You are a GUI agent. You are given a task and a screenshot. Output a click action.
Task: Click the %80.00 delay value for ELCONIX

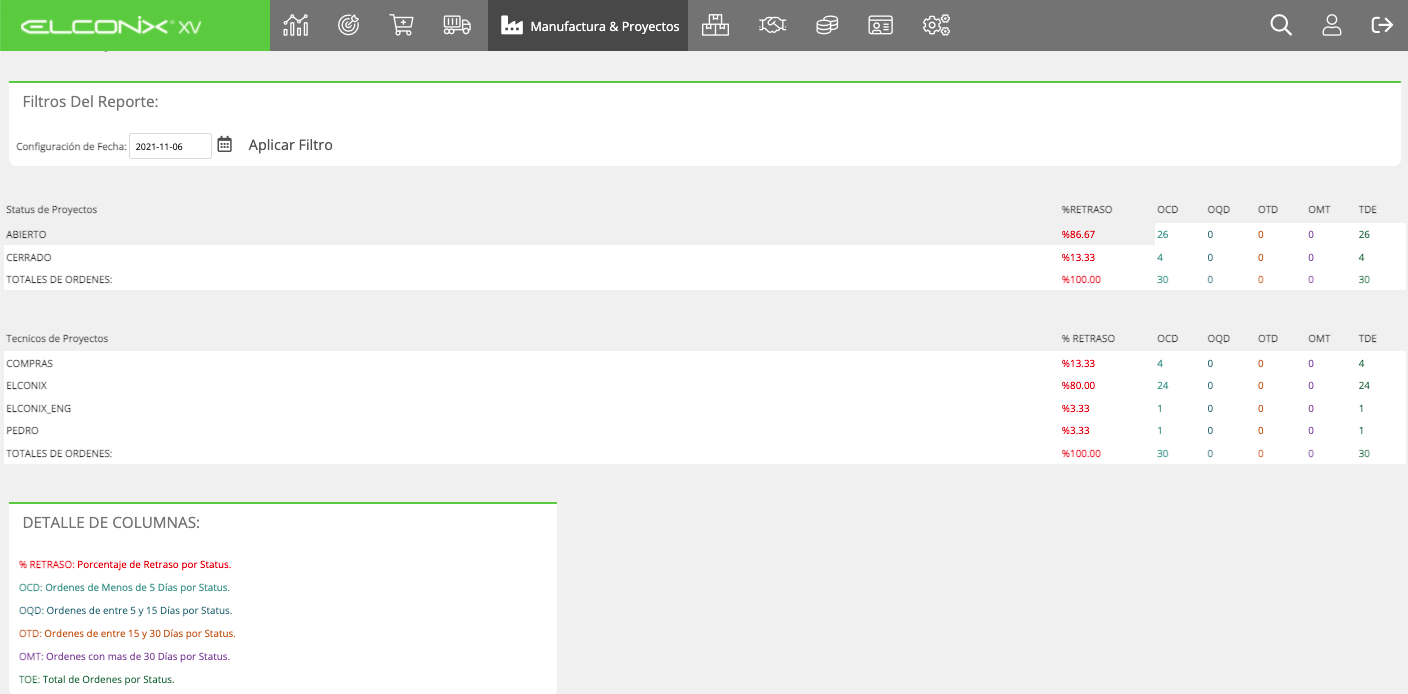[1078, 385]
